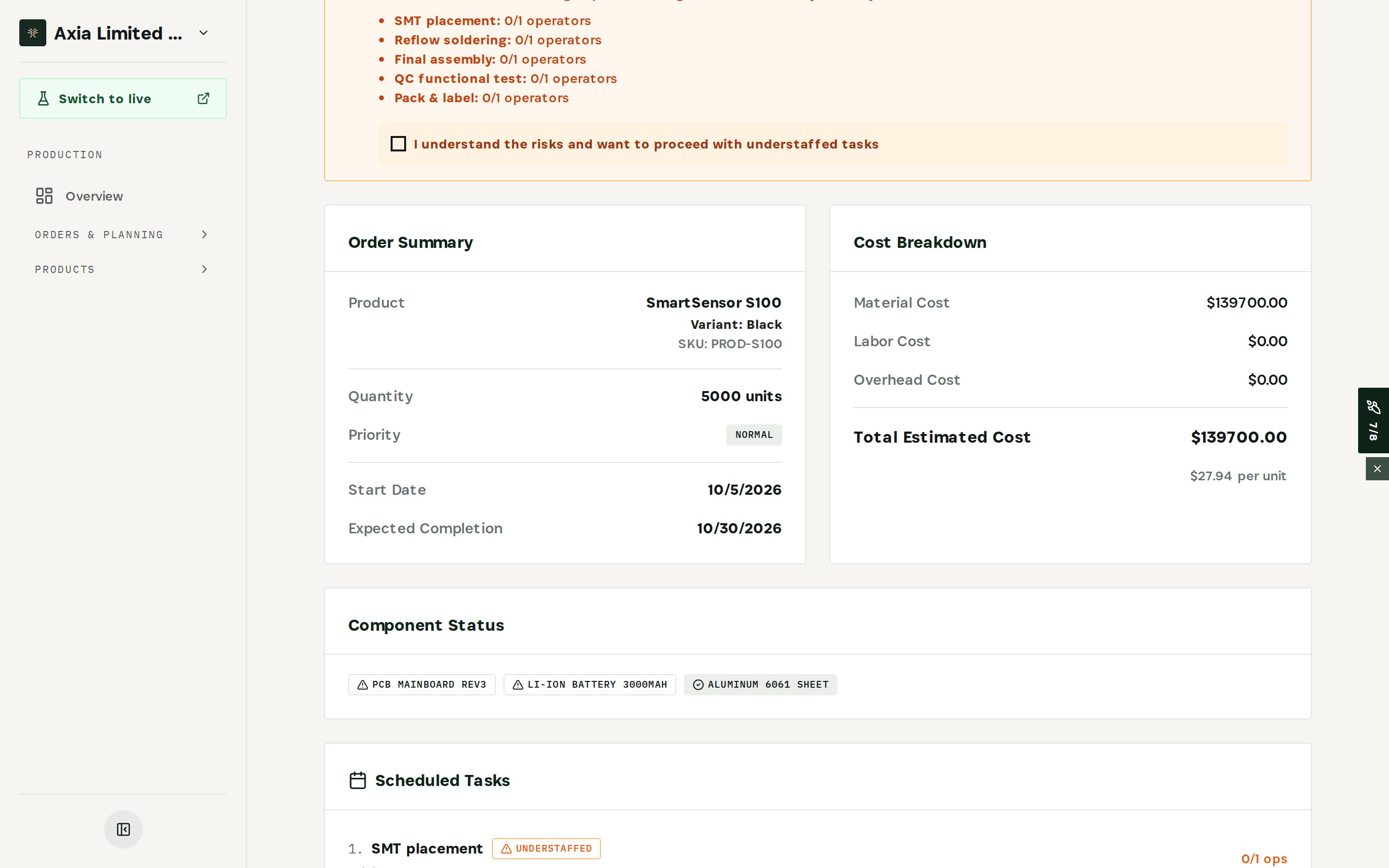Click the Material Cost $139700.00 value
This screenshot has width=1389, height=868.
point(1247,302)
